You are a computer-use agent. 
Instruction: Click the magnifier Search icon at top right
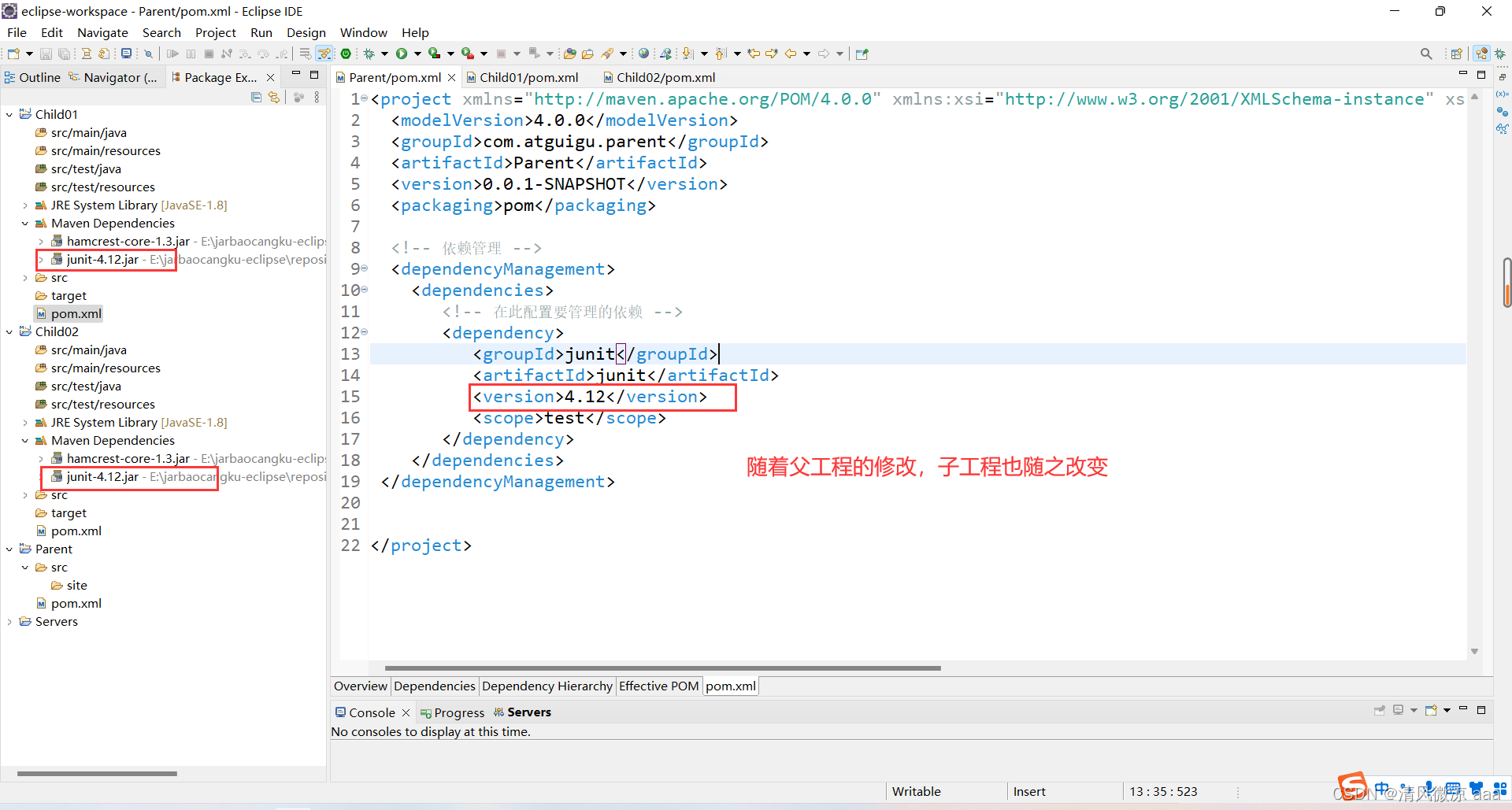coord(1425,54)
